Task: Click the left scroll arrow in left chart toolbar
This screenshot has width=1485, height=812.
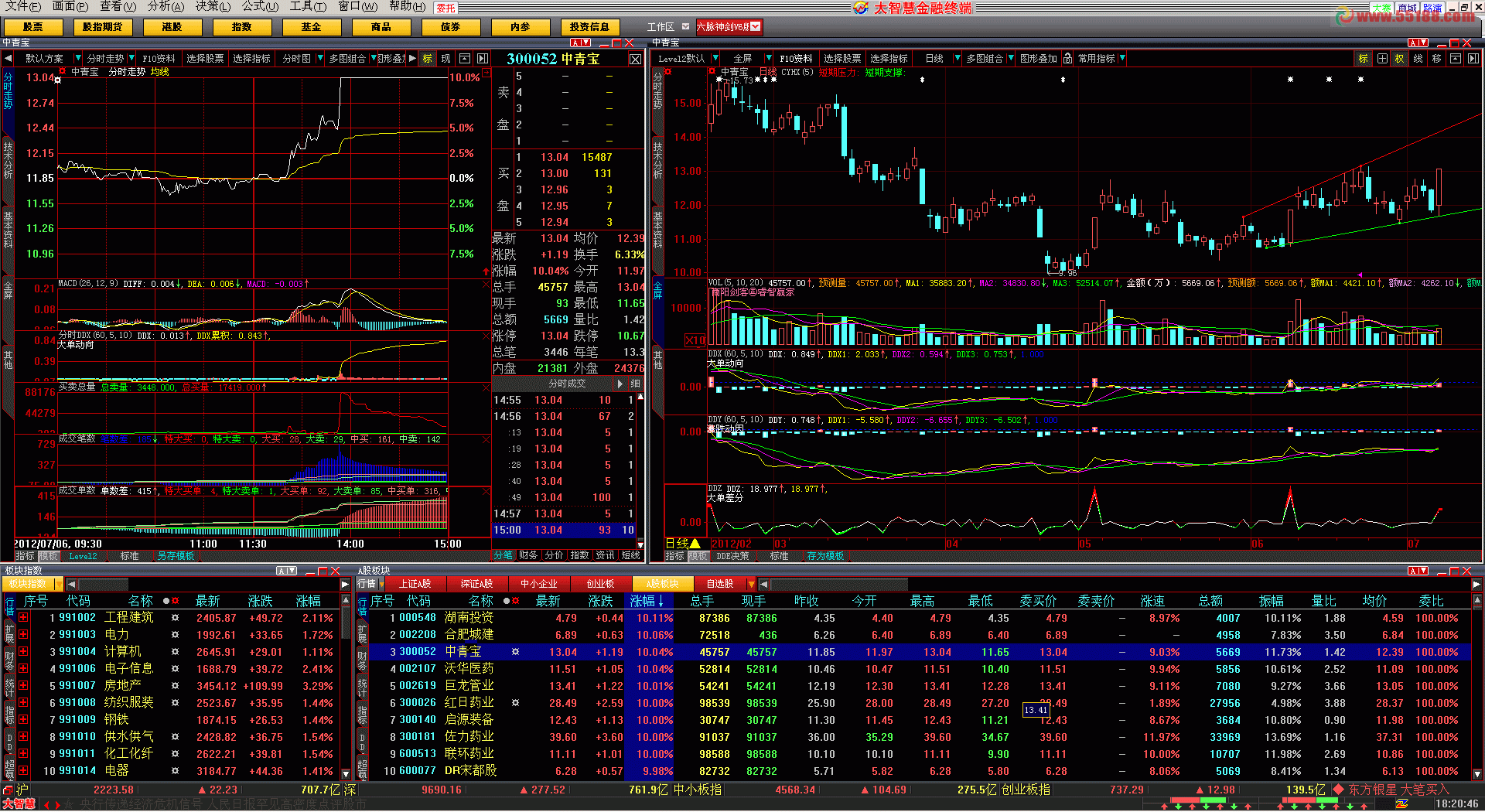Action: pyautogui.click(x=8, y=59)
